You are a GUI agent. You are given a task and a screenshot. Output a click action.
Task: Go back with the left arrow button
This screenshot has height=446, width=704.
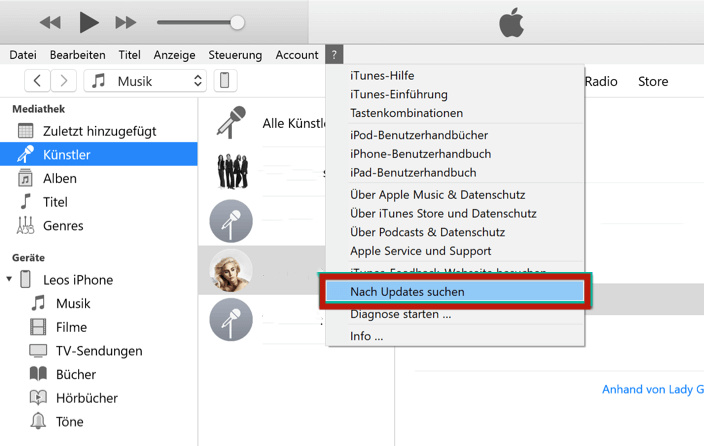(37, 81)
